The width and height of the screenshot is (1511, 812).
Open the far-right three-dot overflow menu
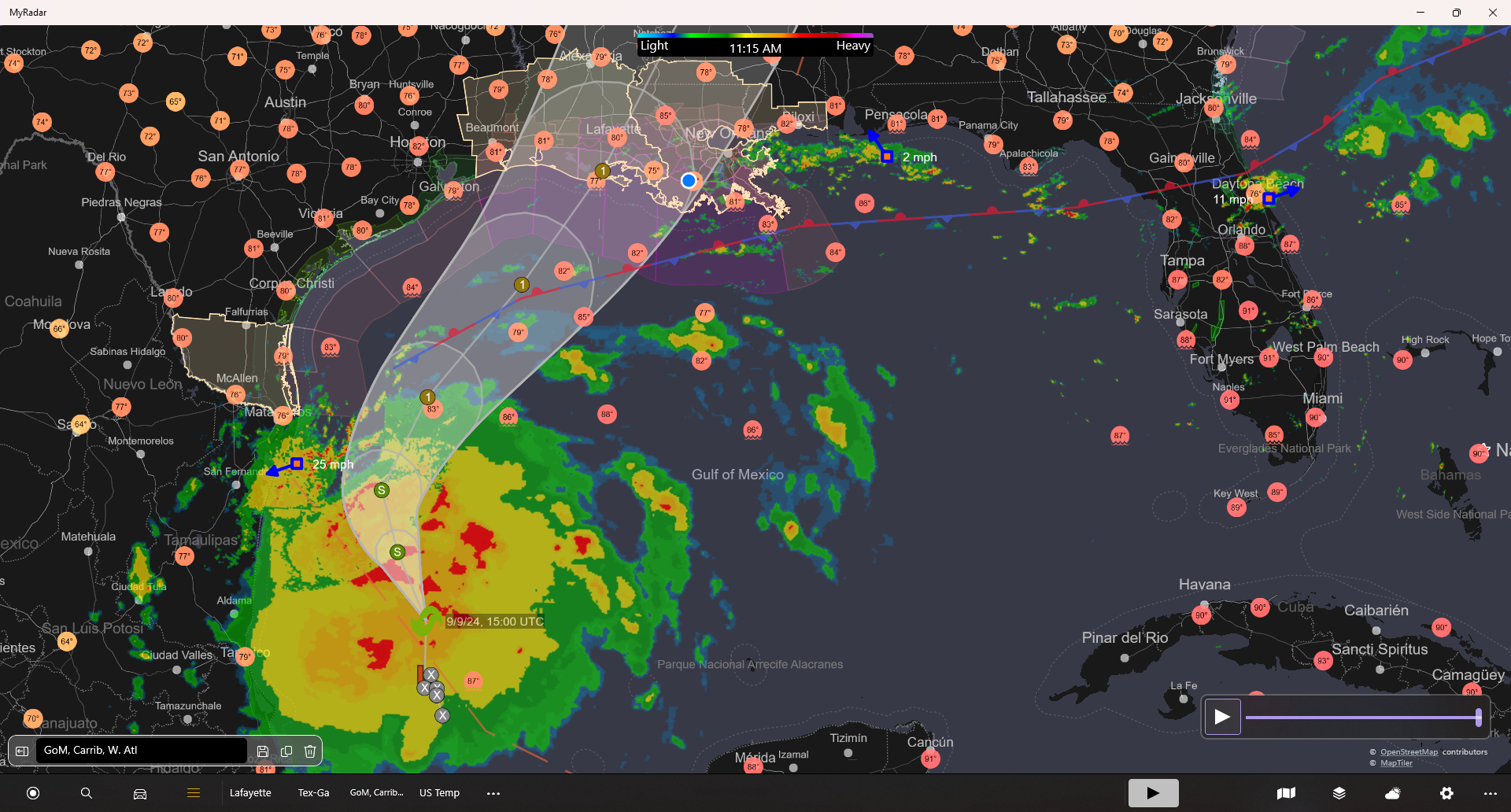1491,793
